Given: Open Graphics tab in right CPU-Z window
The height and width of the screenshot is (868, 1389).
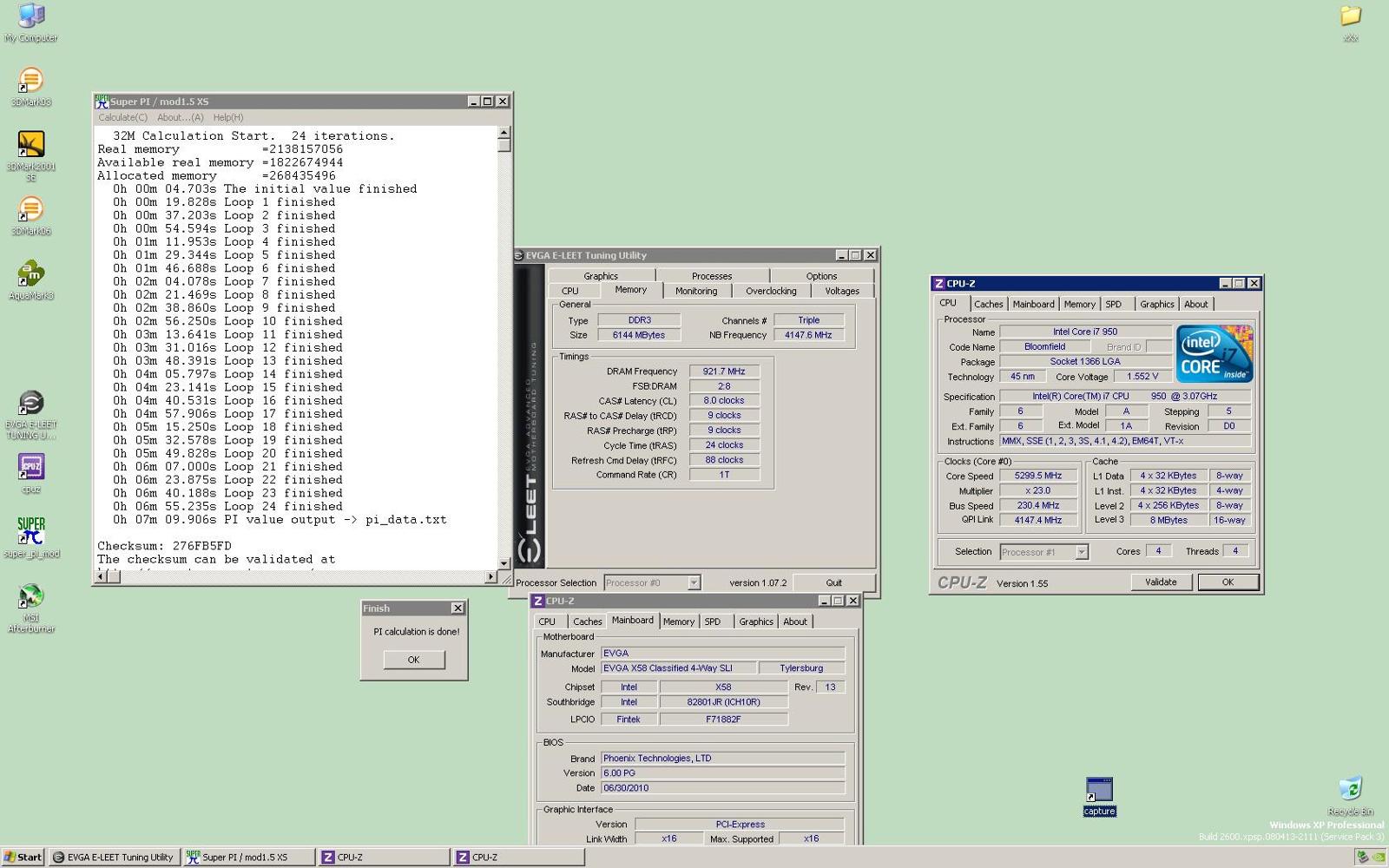Looking at the screenshot, I should [1157, 304].
